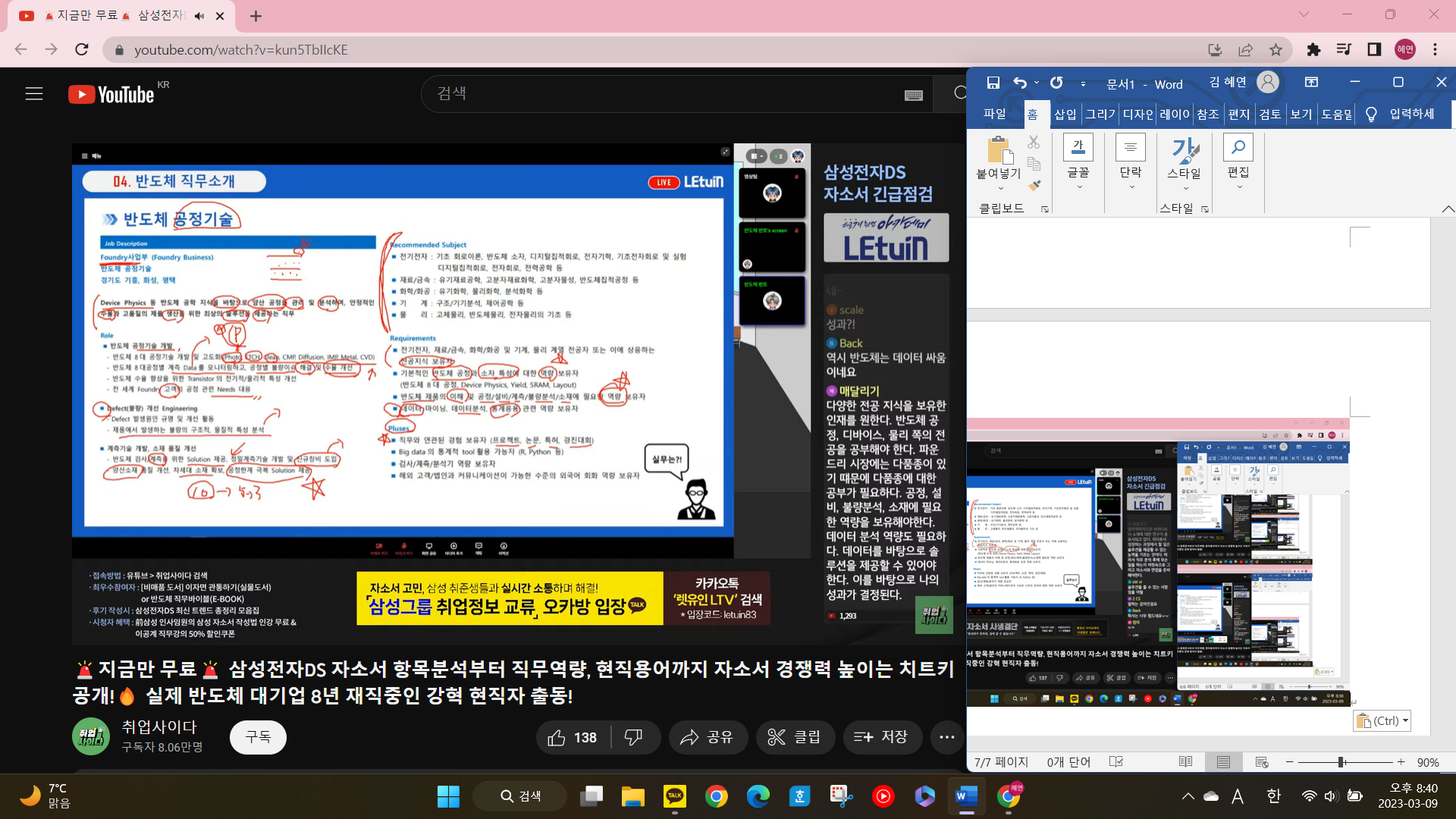Switch Word to Web Layout view

pos(1262,761)
